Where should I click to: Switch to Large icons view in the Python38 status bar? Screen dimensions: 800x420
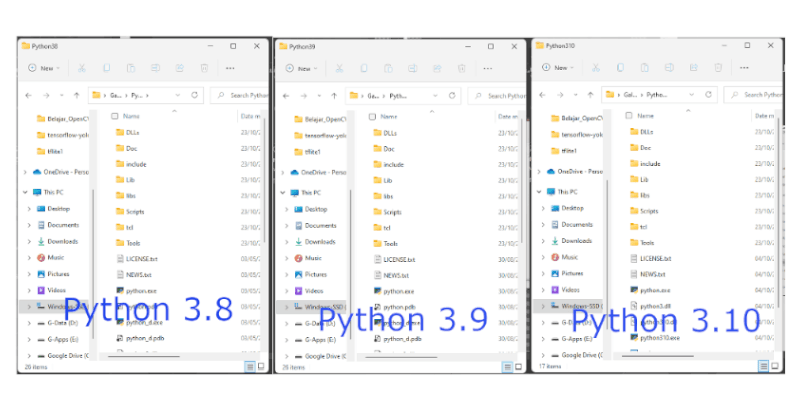[261, 366]
